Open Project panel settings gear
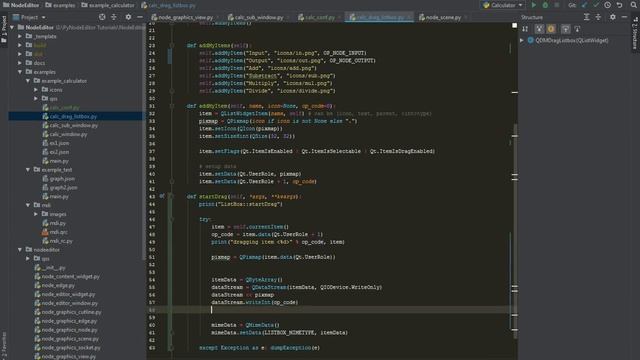 point(128,17)
